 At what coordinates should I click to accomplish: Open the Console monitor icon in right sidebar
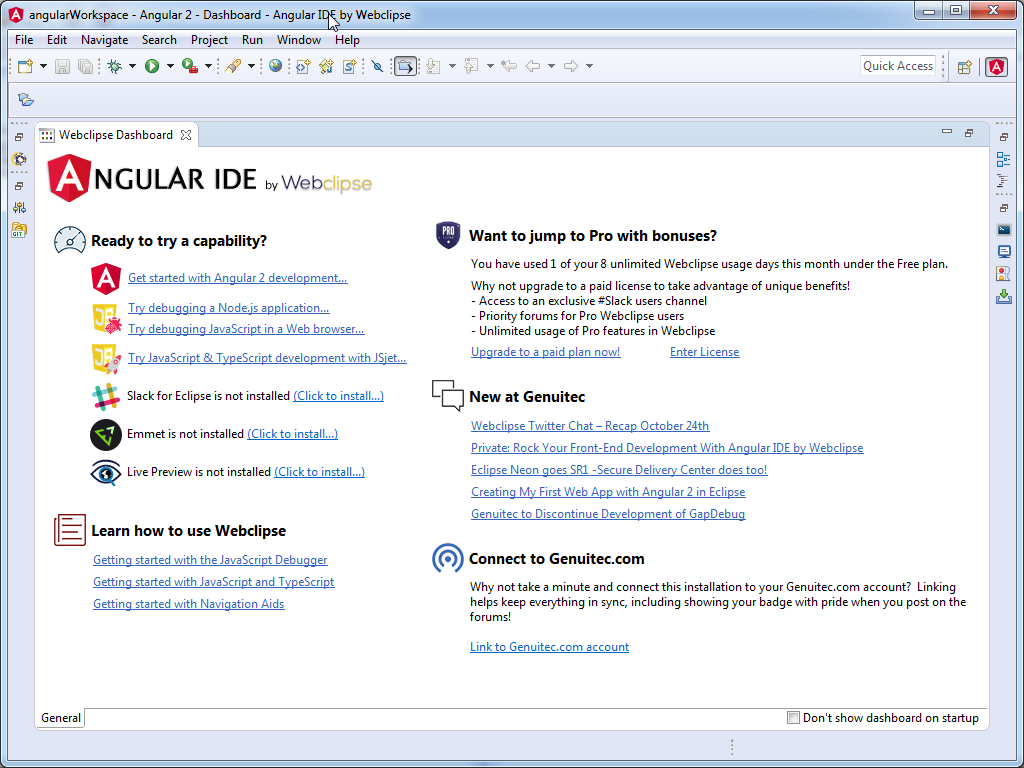tap(1004, 251)
